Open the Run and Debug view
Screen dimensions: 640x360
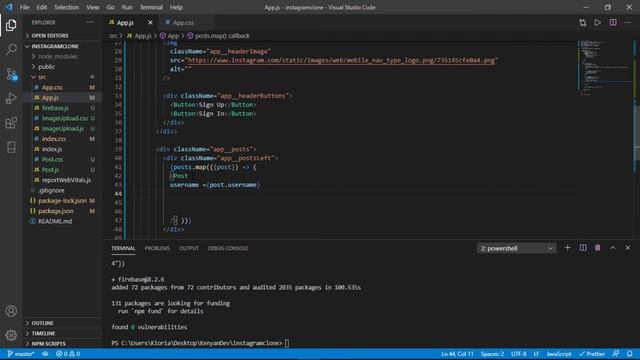pyautogui.click(x=11, y=98)
